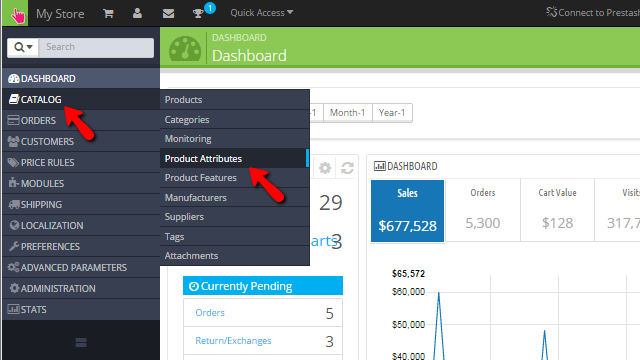
Task: Click the Dashboard sidebar gauge icon
Action: [x=14, y=78]
